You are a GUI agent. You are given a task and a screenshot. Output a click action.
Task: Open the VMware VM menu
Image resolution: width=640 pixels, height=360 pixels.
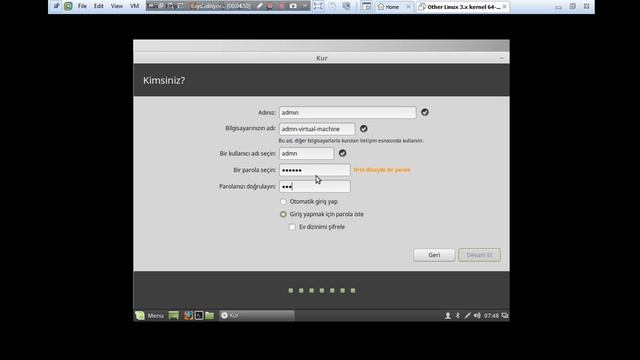click(135, 6)
